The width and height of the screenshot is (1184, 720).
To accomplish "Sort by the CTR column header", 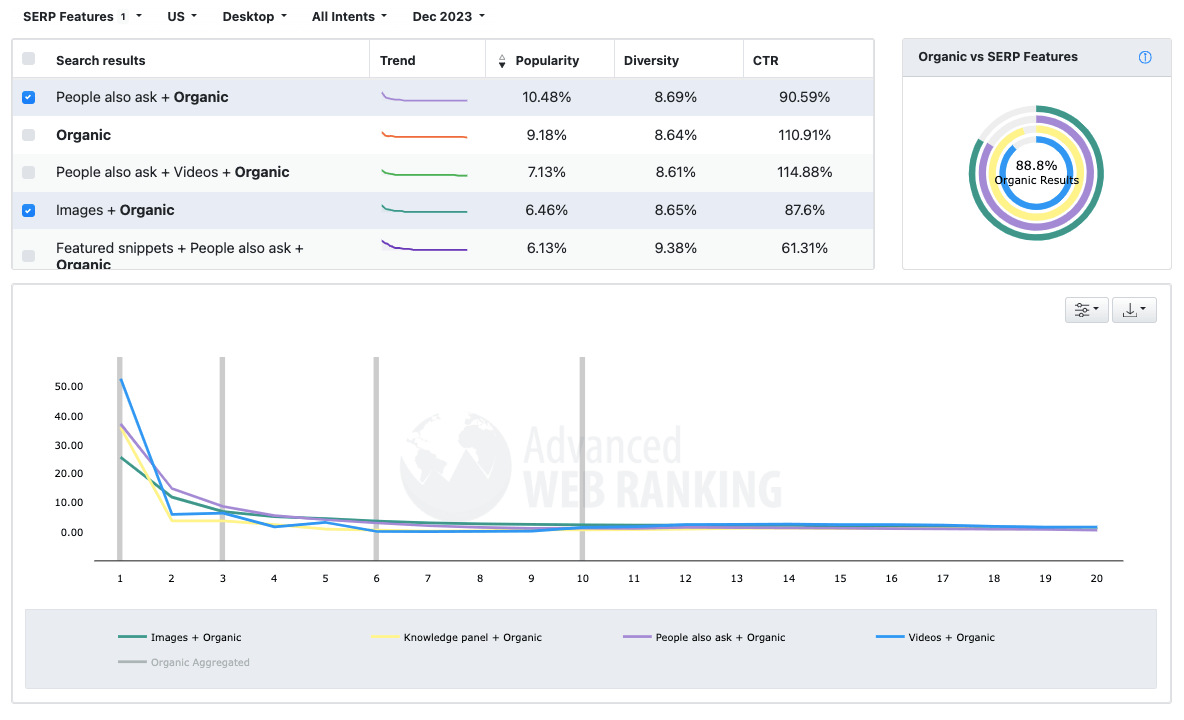I will 766,61.
